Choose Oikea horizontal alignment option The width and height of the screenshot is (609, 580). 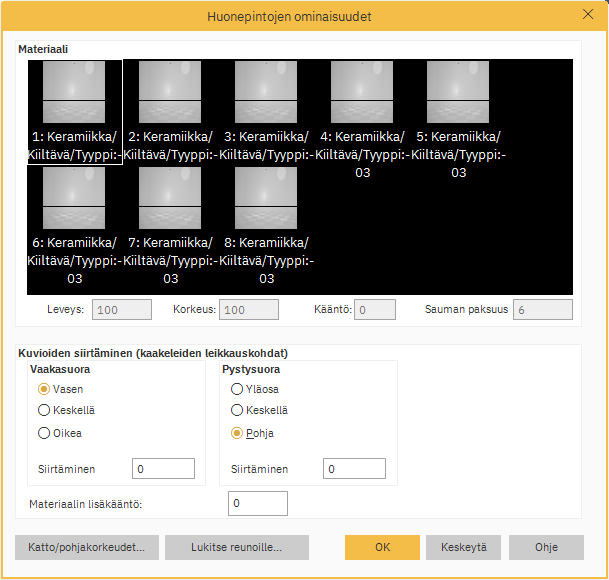[x=44, y=433]
